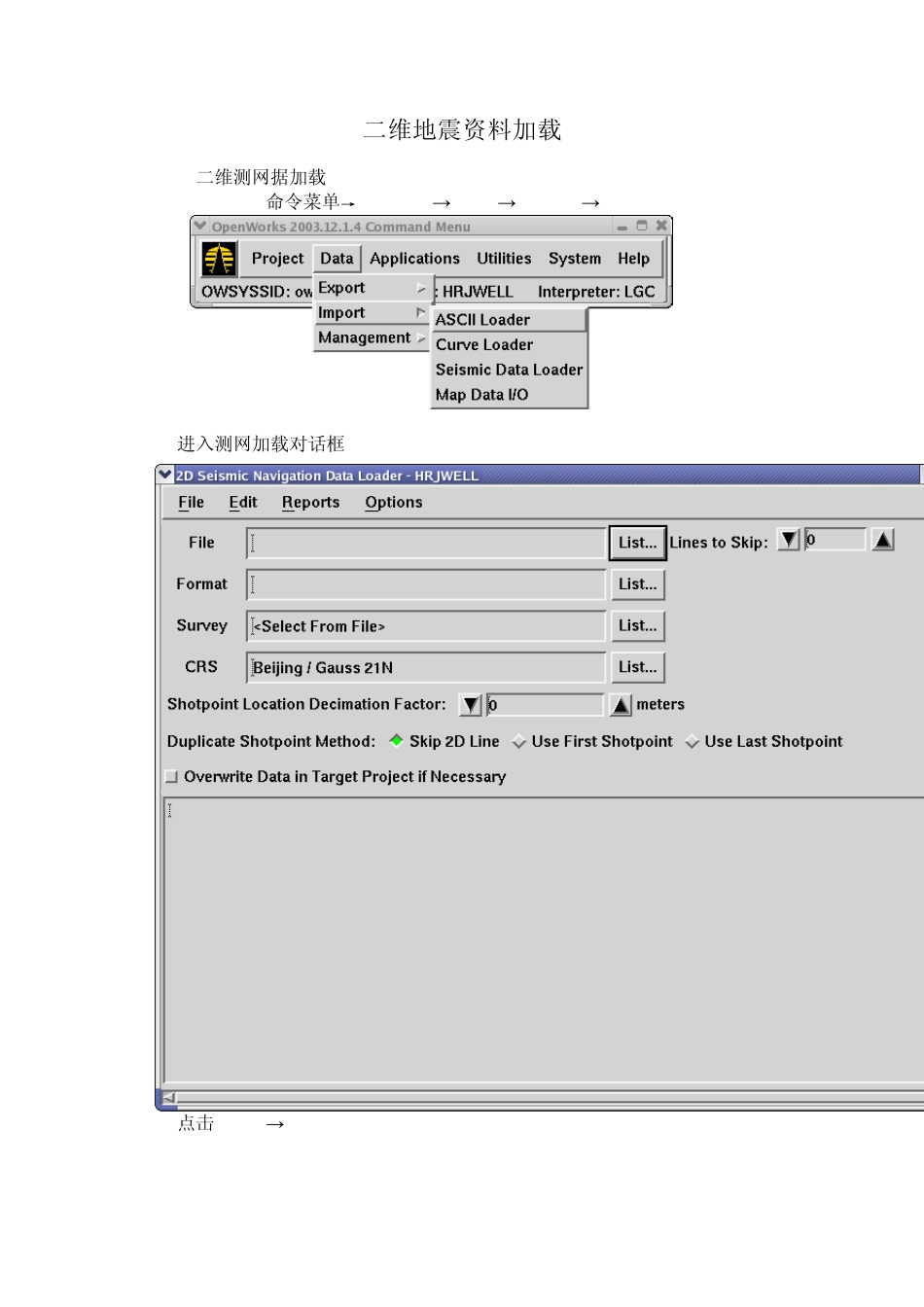924x1307 pixels.
Task: Open the Command Menu window menu icon
Action: tap(200, 226)
